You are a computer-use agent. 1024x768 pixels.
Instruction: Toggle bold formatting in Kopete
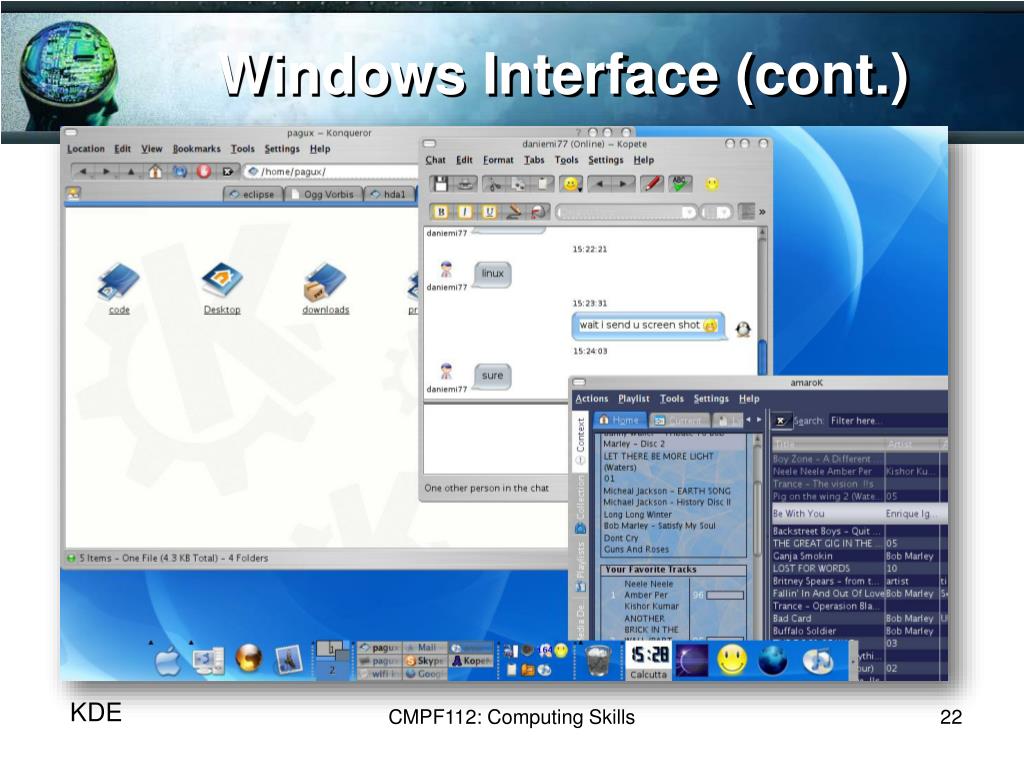tap(441, 212)
